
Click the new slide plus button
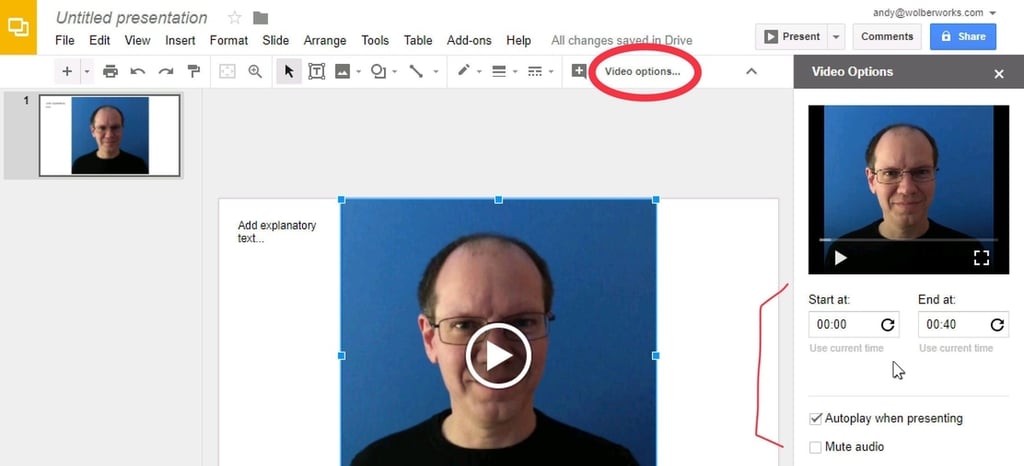pos(67,71)
